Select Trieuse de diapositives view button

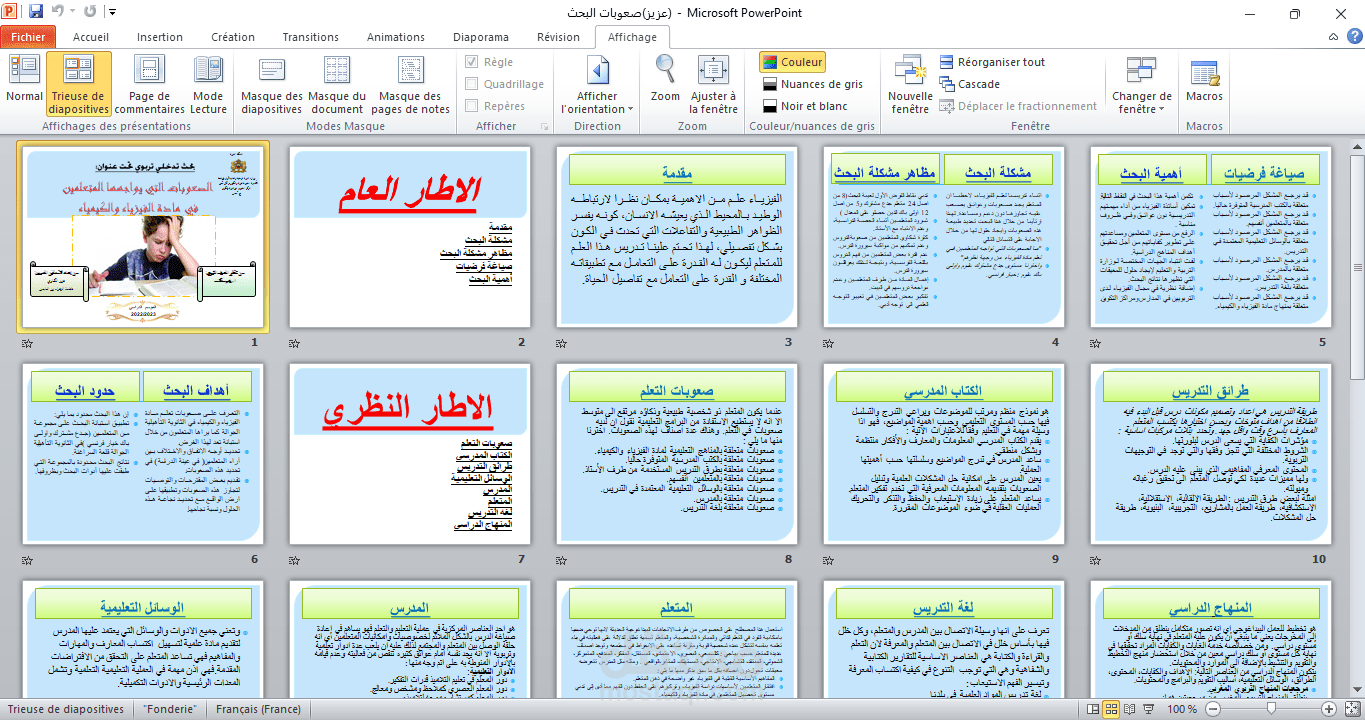(x=79, y=84)
